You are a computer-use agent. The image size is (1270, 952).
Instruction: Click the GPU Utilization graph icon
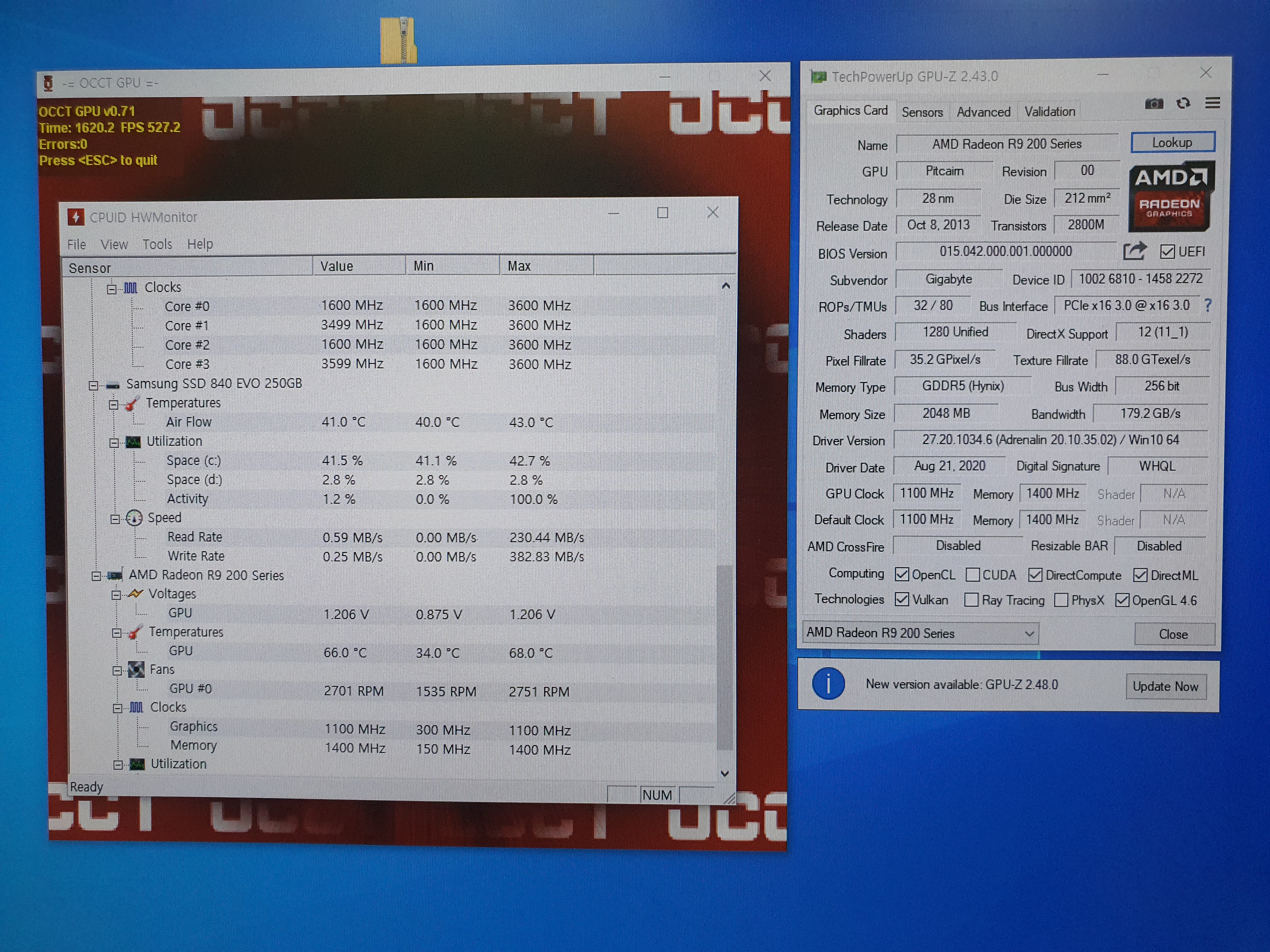[137, 764]
